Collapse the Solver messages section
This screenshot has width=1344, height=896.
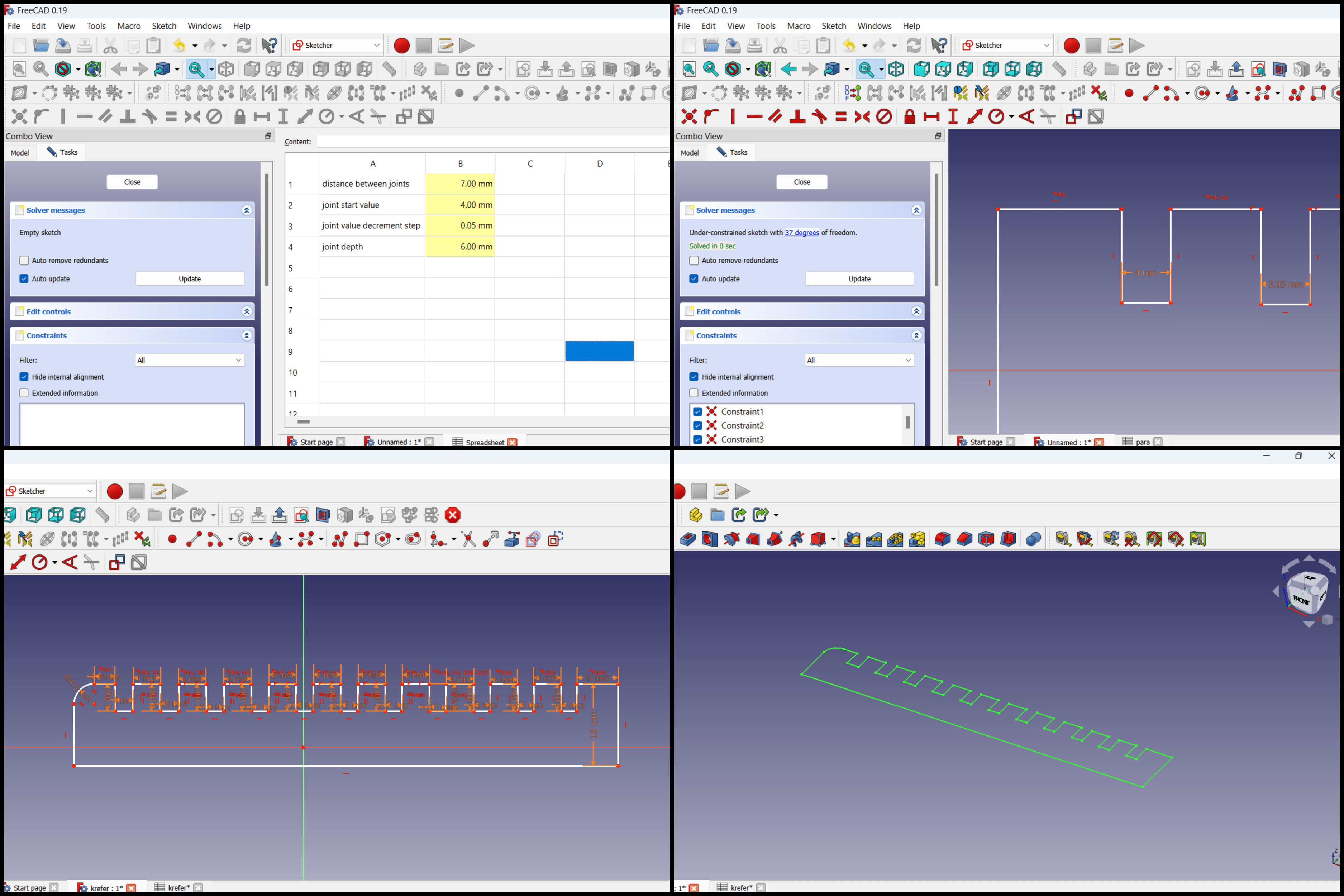[247, 210]
